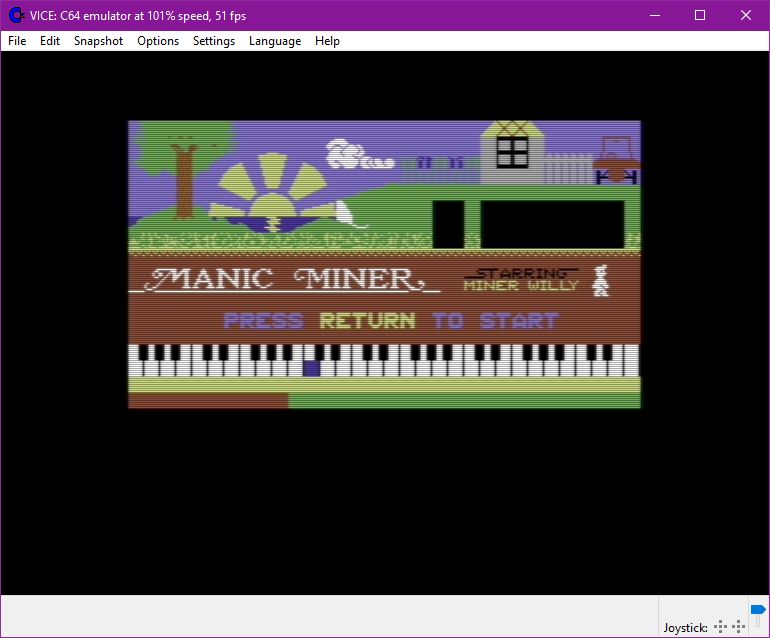
Task: Maximize the VICE emulator window
Action: click(x=700, y=15)
